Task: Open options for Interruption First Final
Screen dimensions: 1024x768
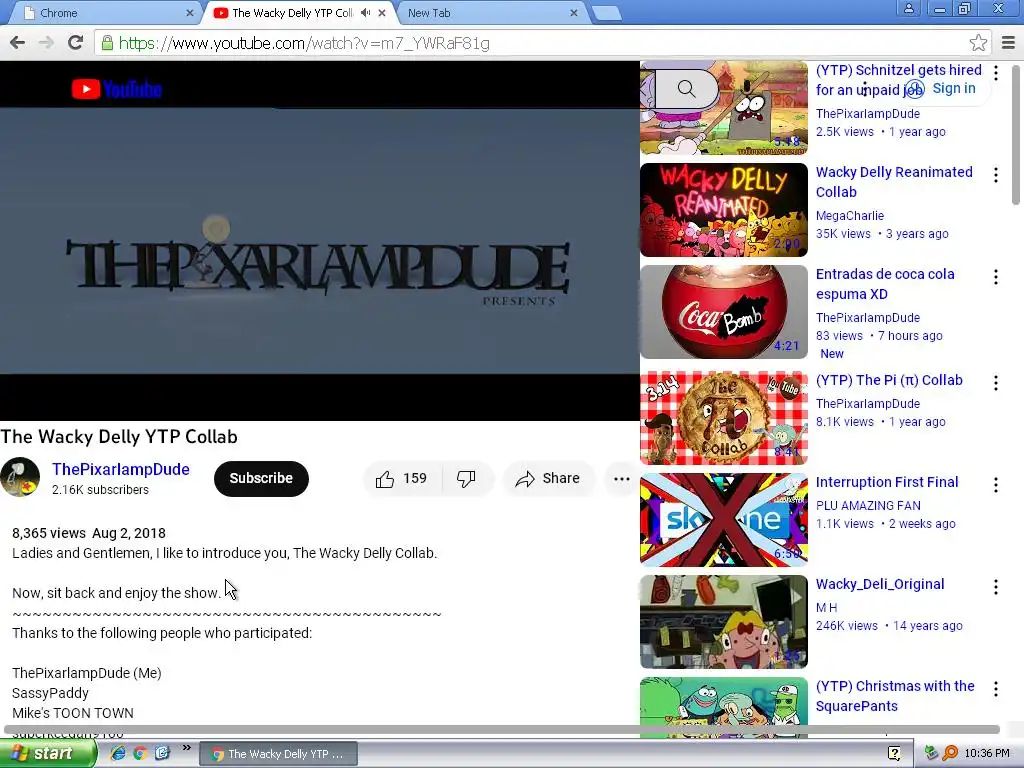Action: [x=995, y=485]
